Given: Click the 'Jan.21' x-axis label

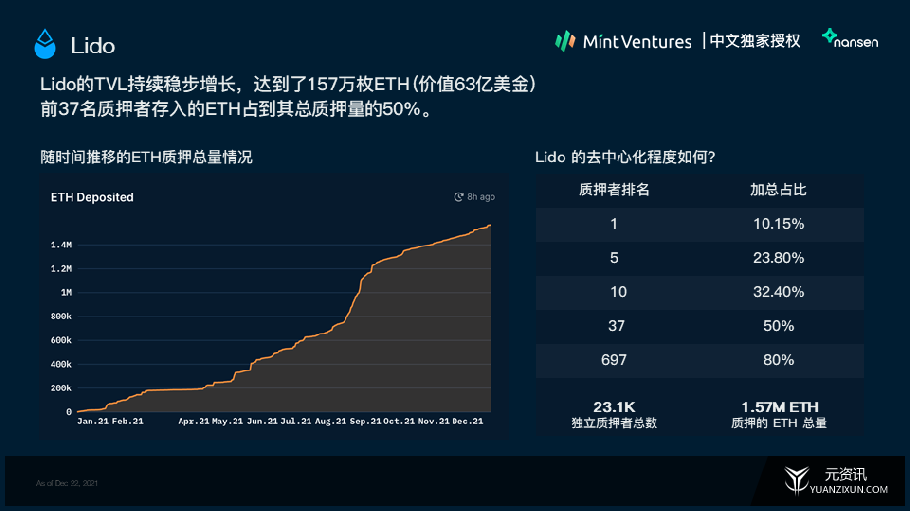Looking at the screenshot, I should point(93,421).
